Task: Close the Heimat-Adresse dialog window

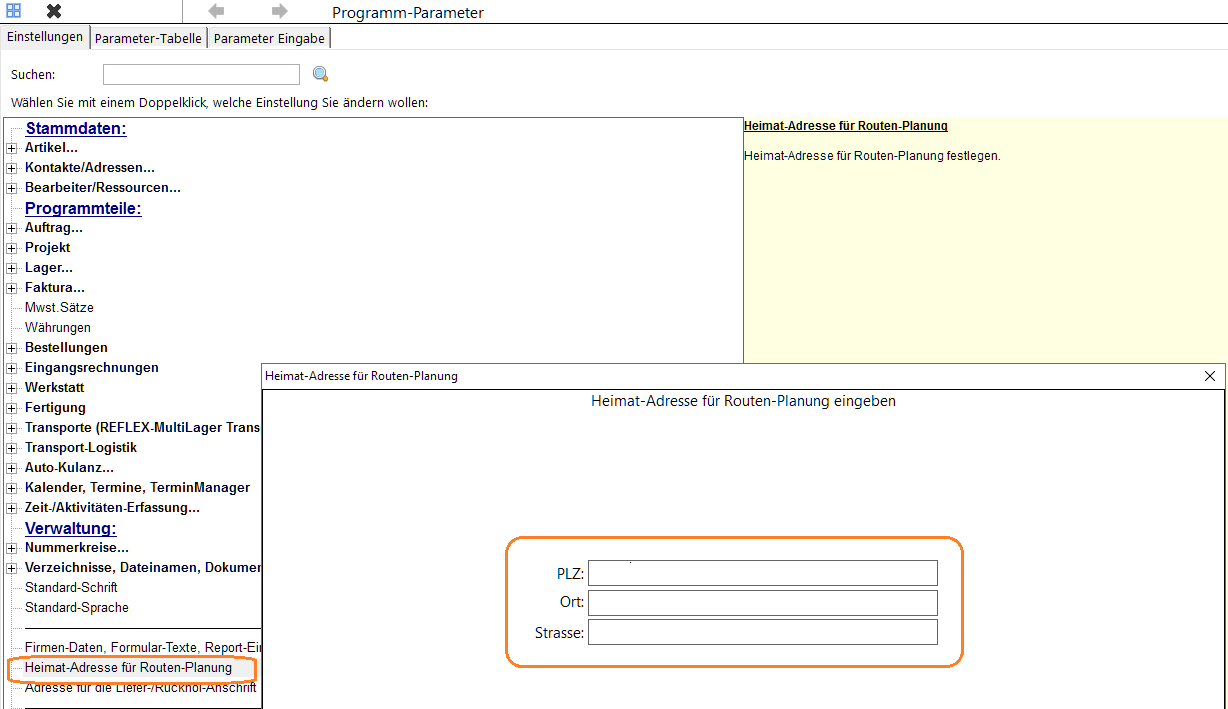Action: coord(1210,376)
